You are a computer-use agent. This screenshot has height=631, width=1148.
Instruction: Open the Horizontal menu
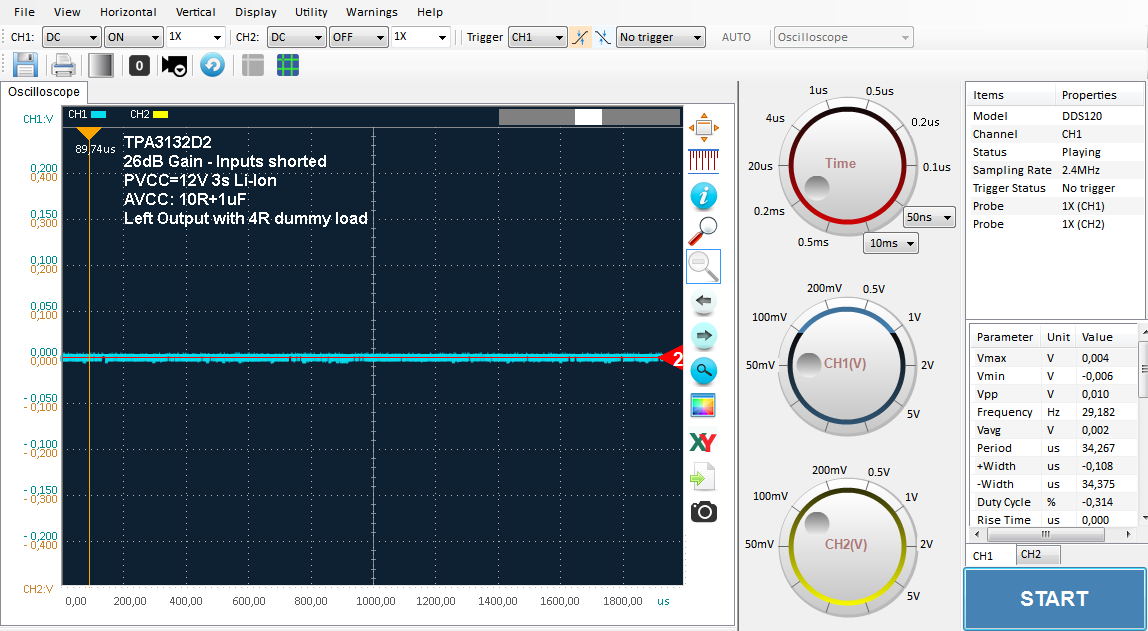click(128, 12)
